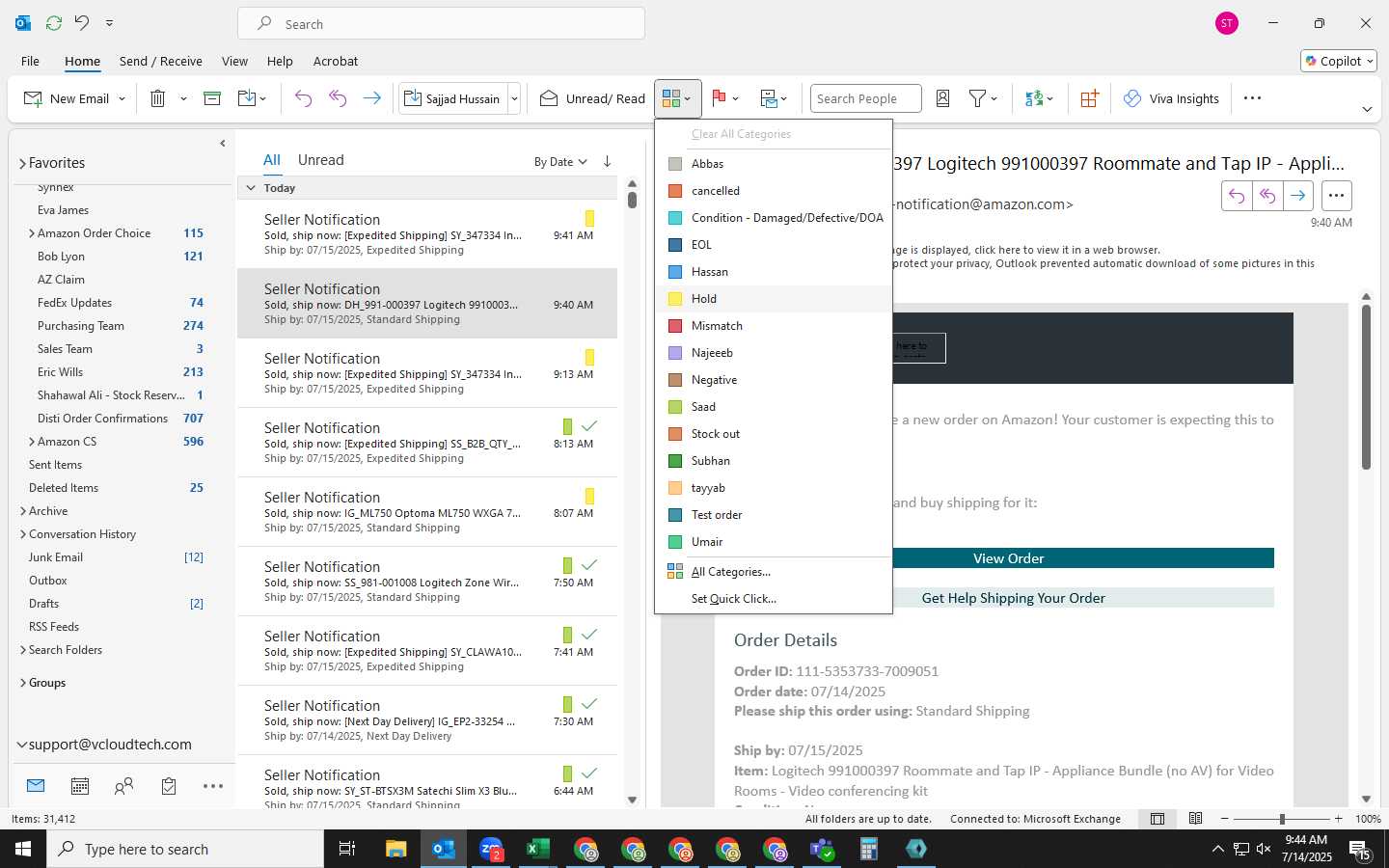1389x868 pixels.
Task: Open the Sajjad Hussain quick step dropdown
Action: coord(514,98)
